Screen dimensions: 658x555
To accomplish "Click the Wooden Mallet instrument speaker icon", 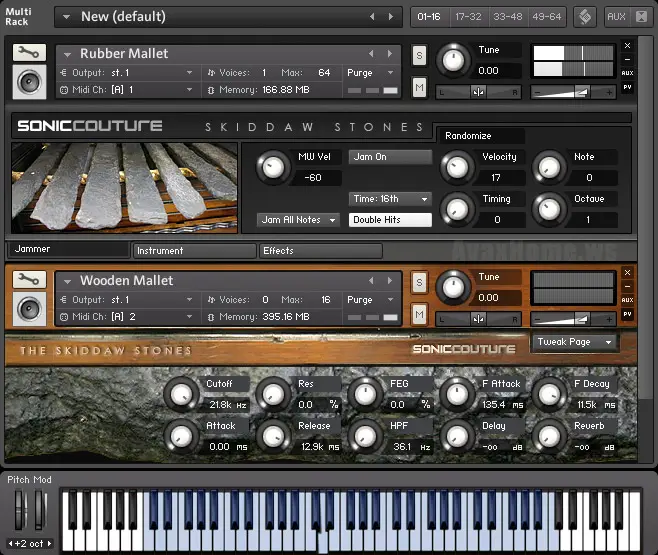I will (29, 309).
